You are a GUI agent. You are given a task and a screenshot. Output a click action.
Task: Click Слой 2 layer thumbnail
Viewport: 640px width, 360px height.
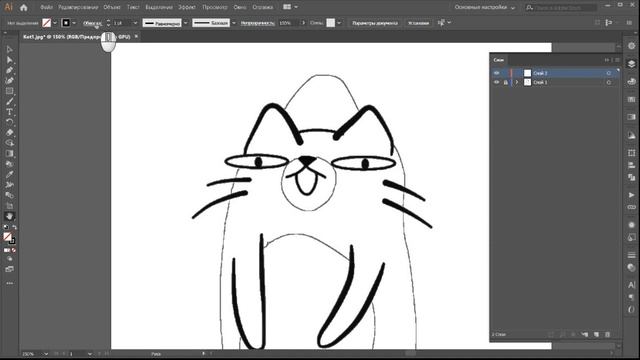527,73
